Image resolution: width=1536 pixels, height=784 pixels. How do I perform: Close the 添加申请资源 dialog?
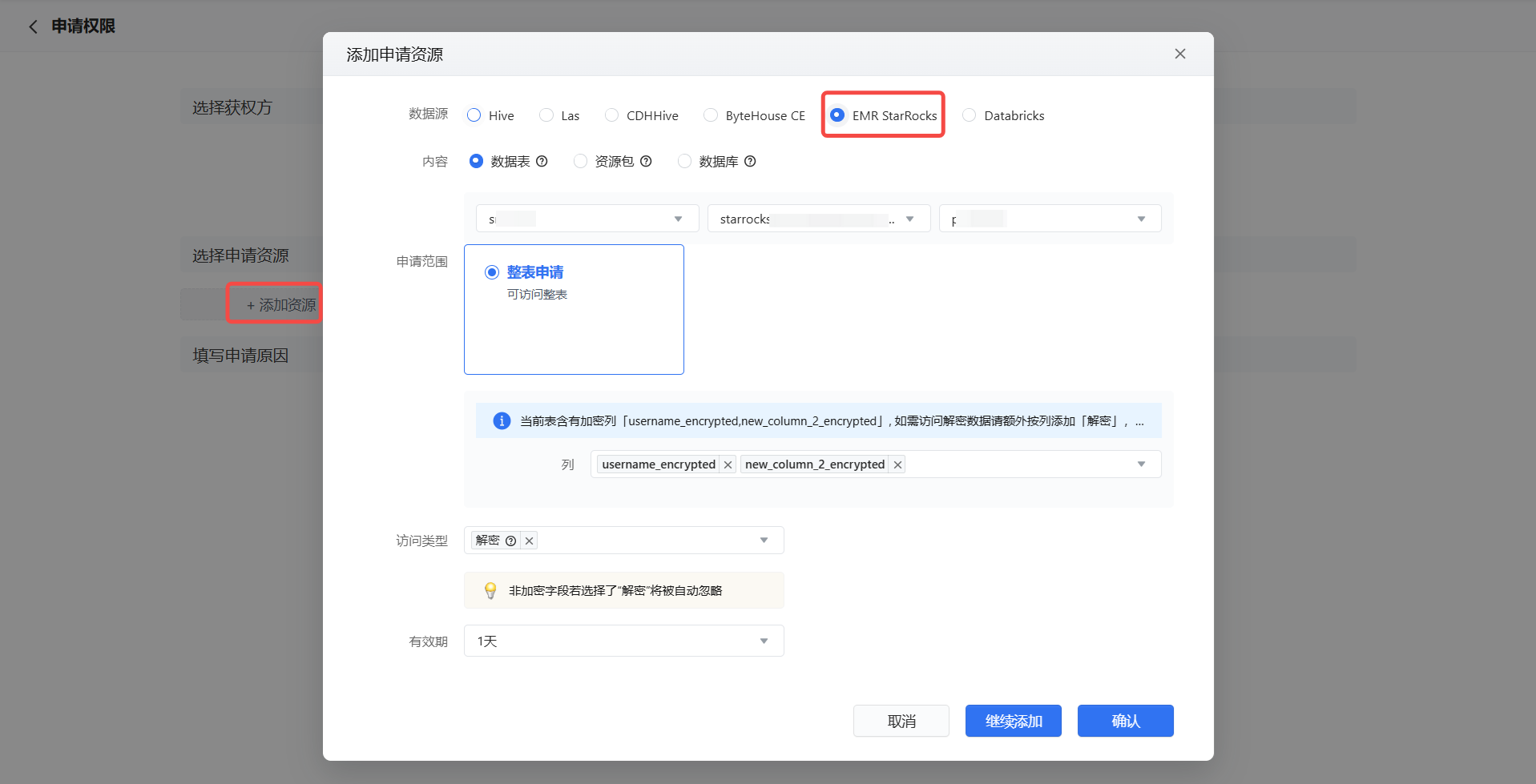1179,54
